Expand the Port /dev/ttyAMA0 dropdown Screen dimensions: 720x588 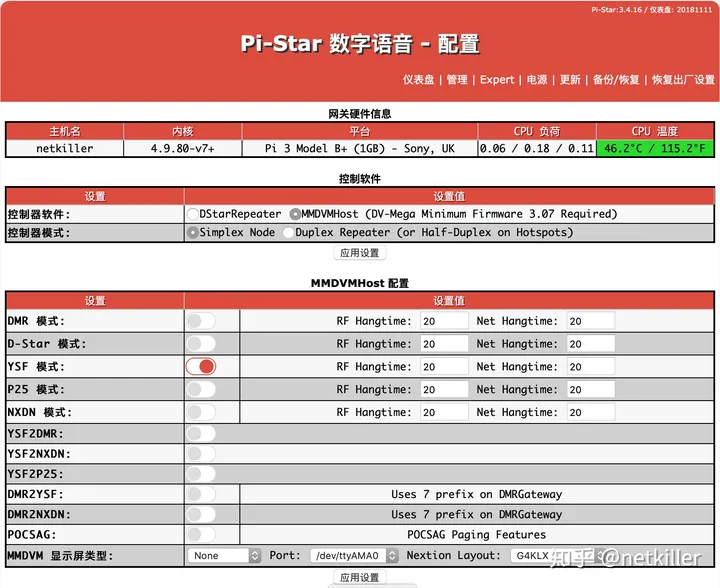355,555
